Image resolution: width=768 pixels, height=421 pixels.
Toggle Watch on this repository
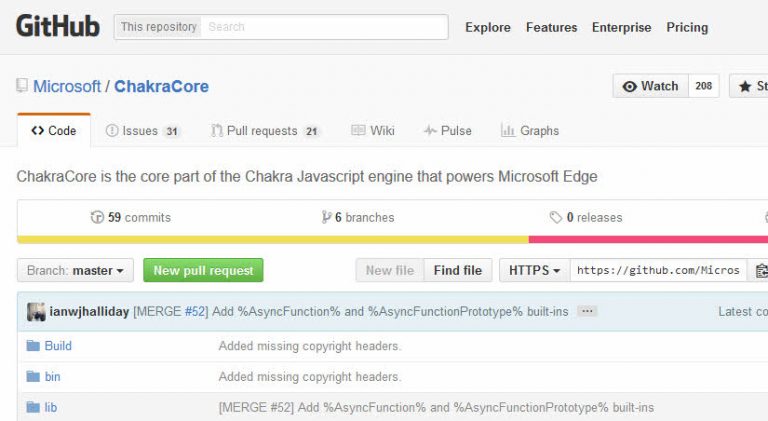(650, 86)
